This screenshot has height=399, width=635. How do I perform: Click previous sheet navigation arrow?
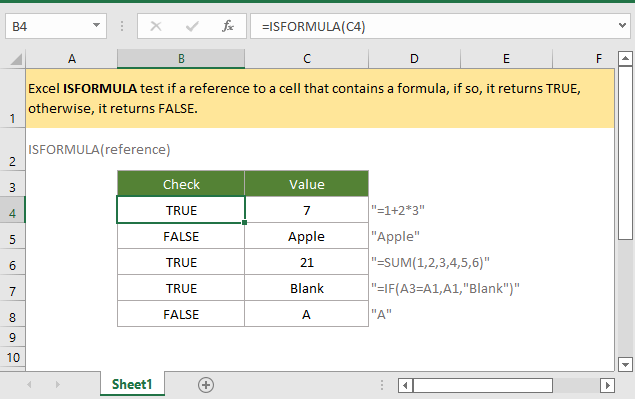tap(29, 384)
